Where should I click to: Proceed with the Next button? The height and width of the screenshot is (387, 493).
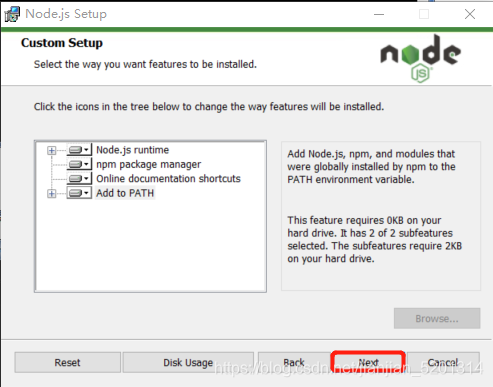[x=368, y=362]
